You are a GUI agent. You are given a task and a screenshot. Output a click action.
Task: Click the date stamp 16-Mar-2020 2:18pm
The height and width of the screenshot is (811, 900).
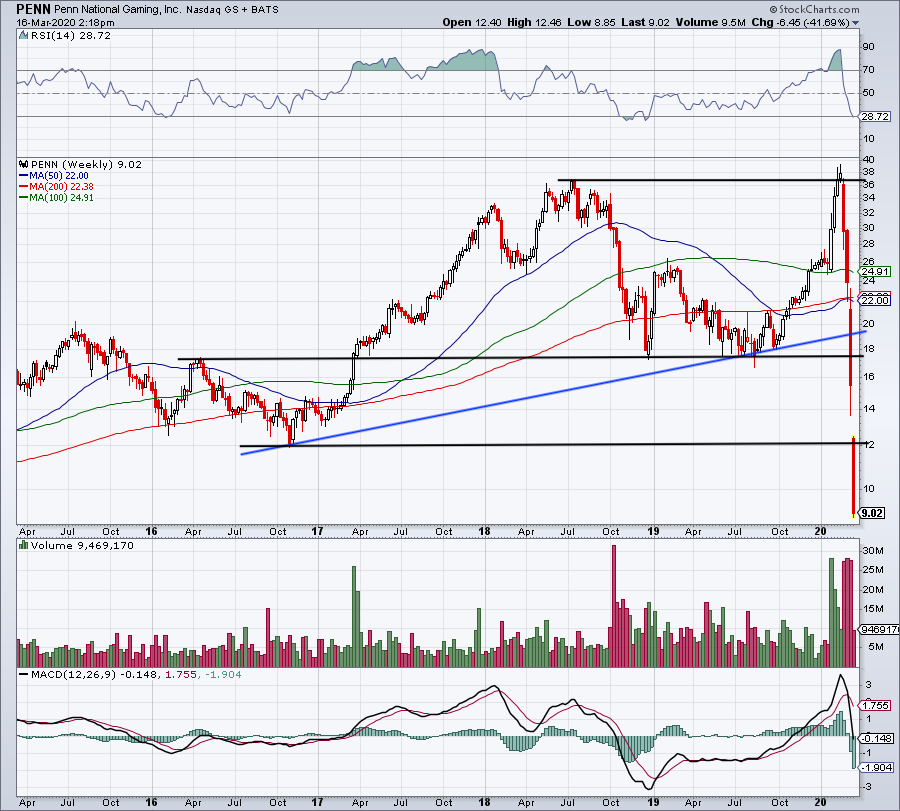[x=65, y=23]
